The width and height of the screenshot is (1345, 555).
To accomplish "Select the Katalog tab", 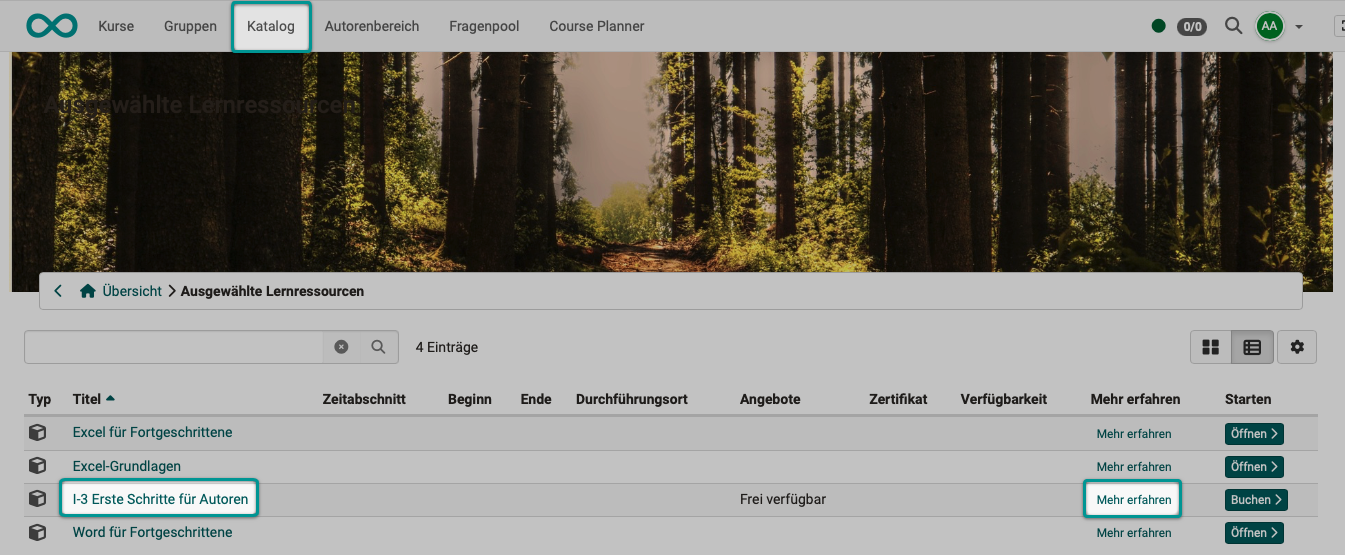I will pyautogui.click(x=271, y=26).
